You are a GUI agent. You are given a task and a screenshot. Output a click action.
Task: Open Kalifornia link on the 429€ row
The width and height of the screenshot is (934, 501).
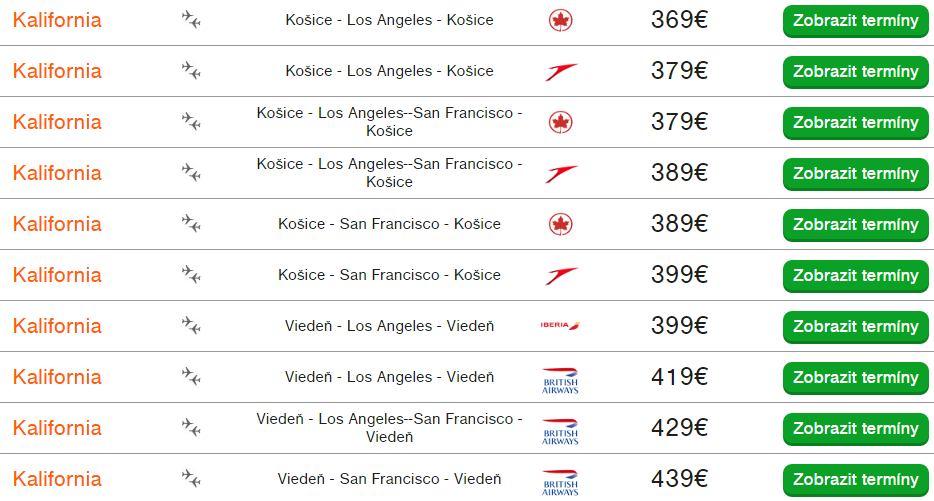coord(57,428)
